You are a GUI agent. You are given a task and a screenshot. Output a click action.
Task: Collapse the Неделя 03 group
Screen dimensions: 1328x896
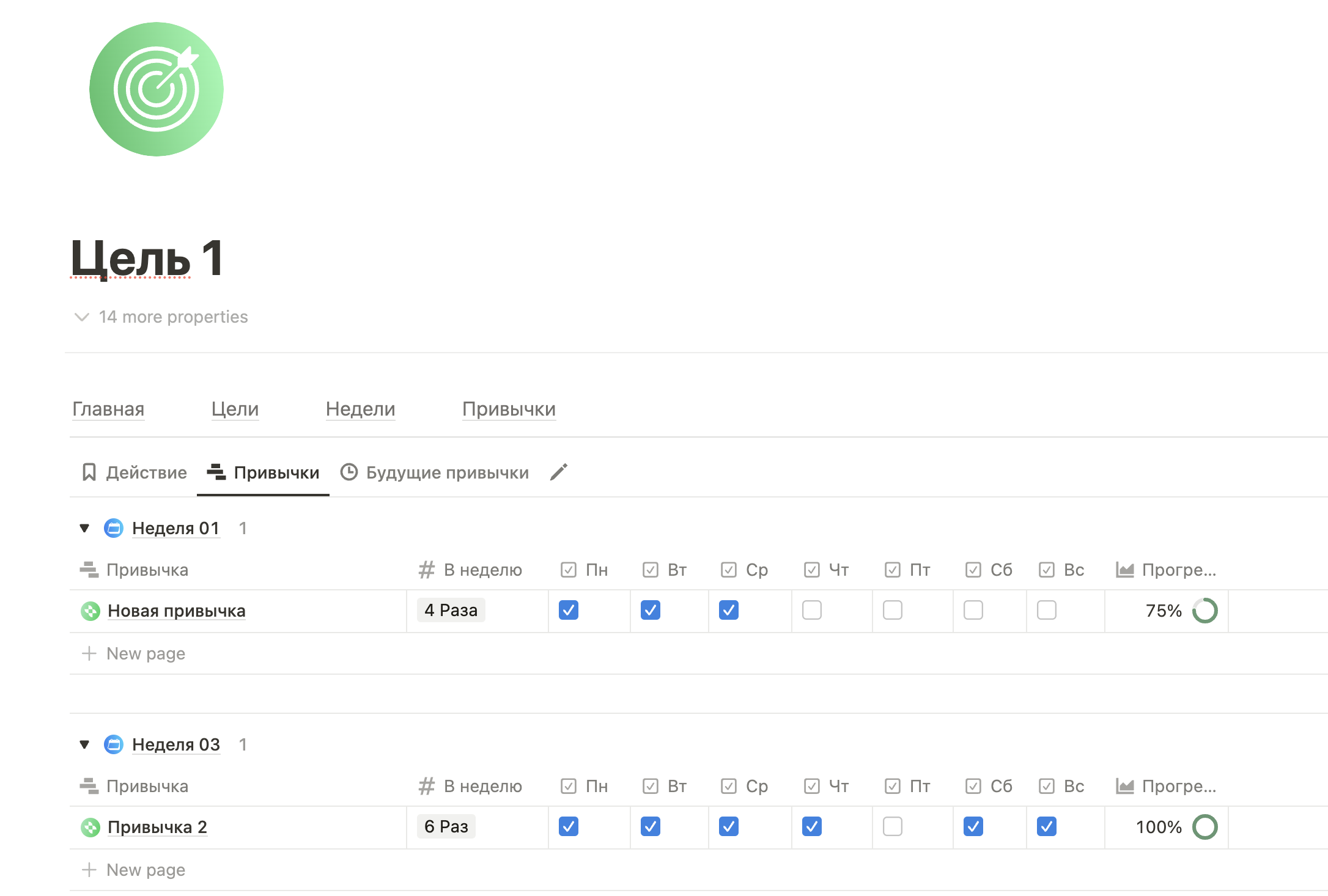(84, 744)
